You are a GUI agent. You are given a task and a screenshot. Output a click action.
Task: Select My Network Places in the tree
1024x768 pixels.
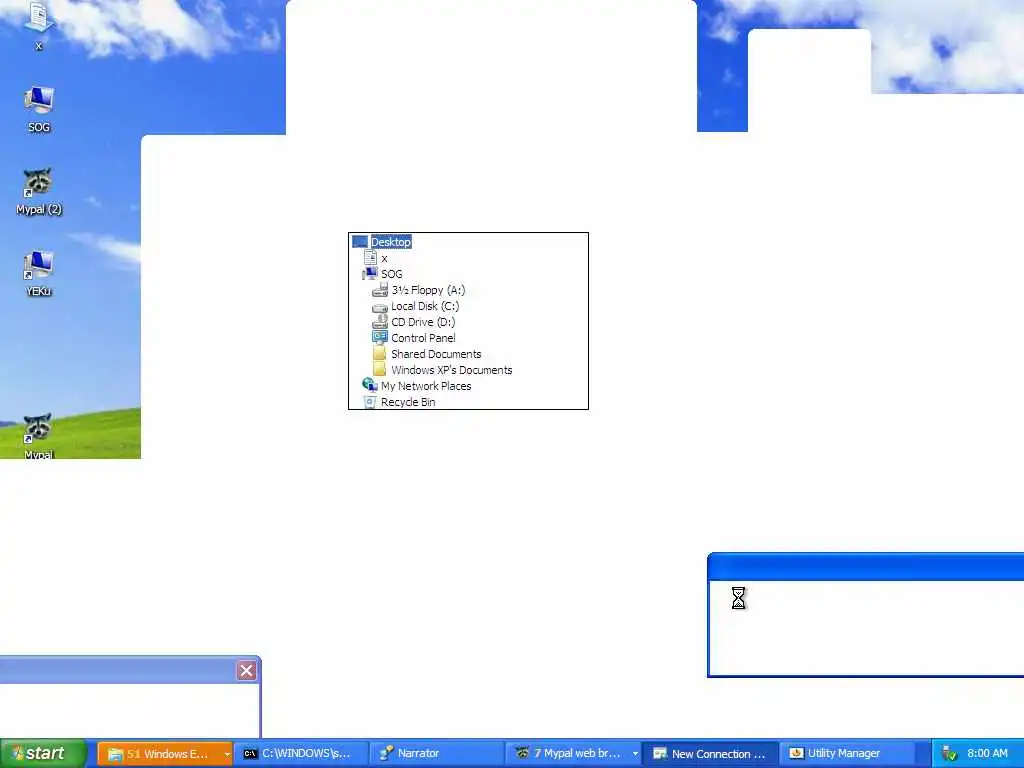pyautogui.click(x=426, y=386)
